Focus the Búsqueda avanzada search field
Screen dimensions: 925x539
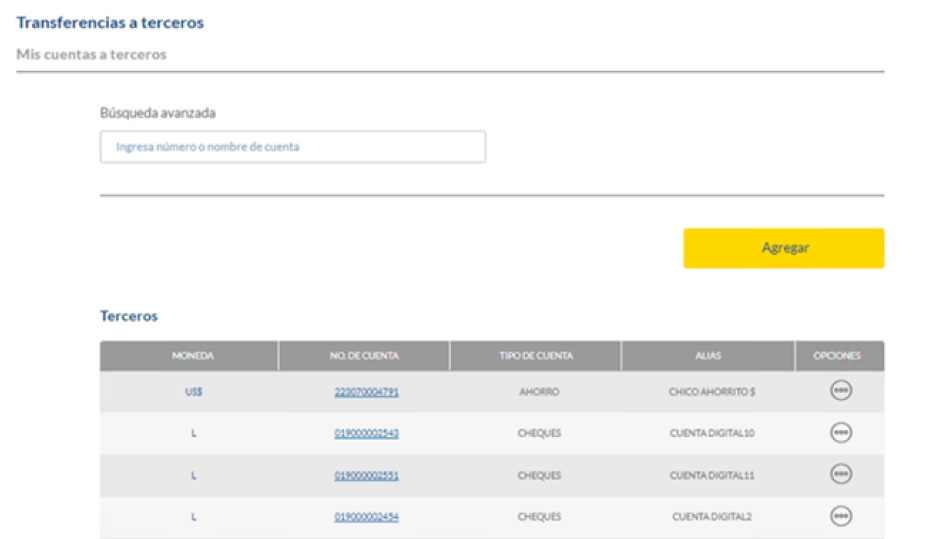pyautogui.click(x=292, y=147)
